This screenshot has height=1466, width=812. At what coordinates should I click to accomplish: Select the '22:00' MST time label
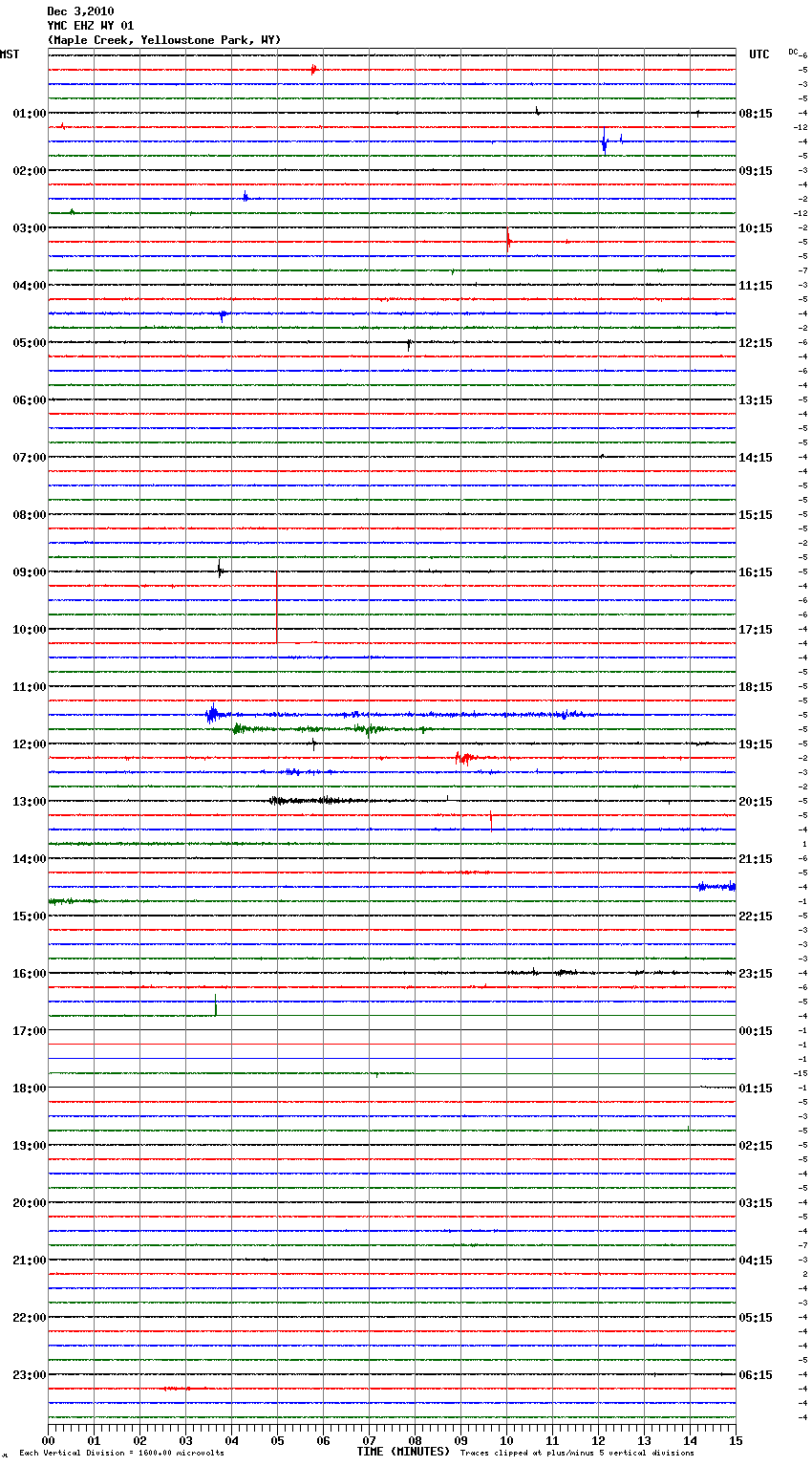coord(30,1318)
